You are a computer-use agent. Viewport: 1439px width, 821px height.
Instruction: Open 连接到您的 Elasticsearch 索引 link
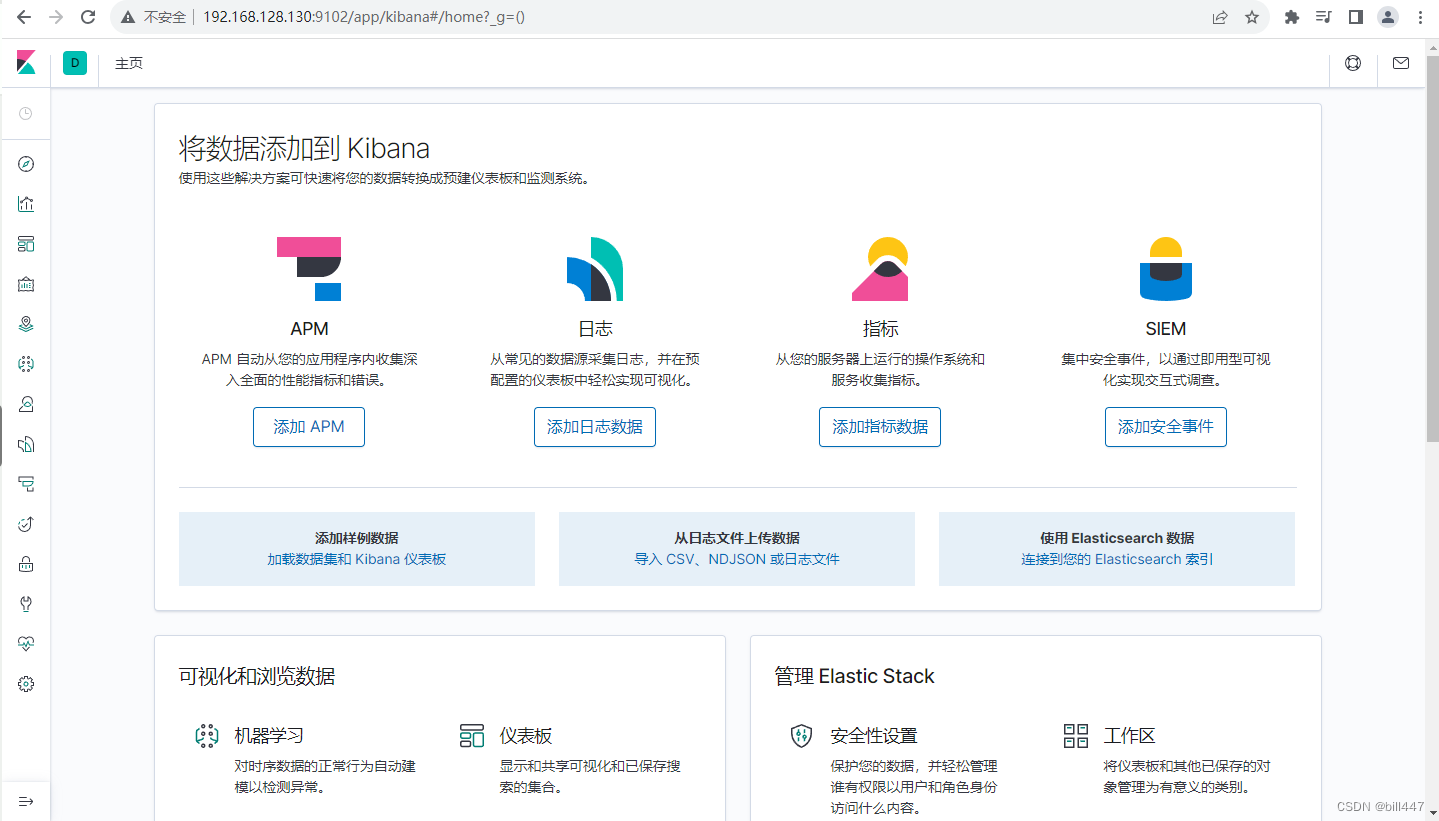click(x=1117, y=560)
